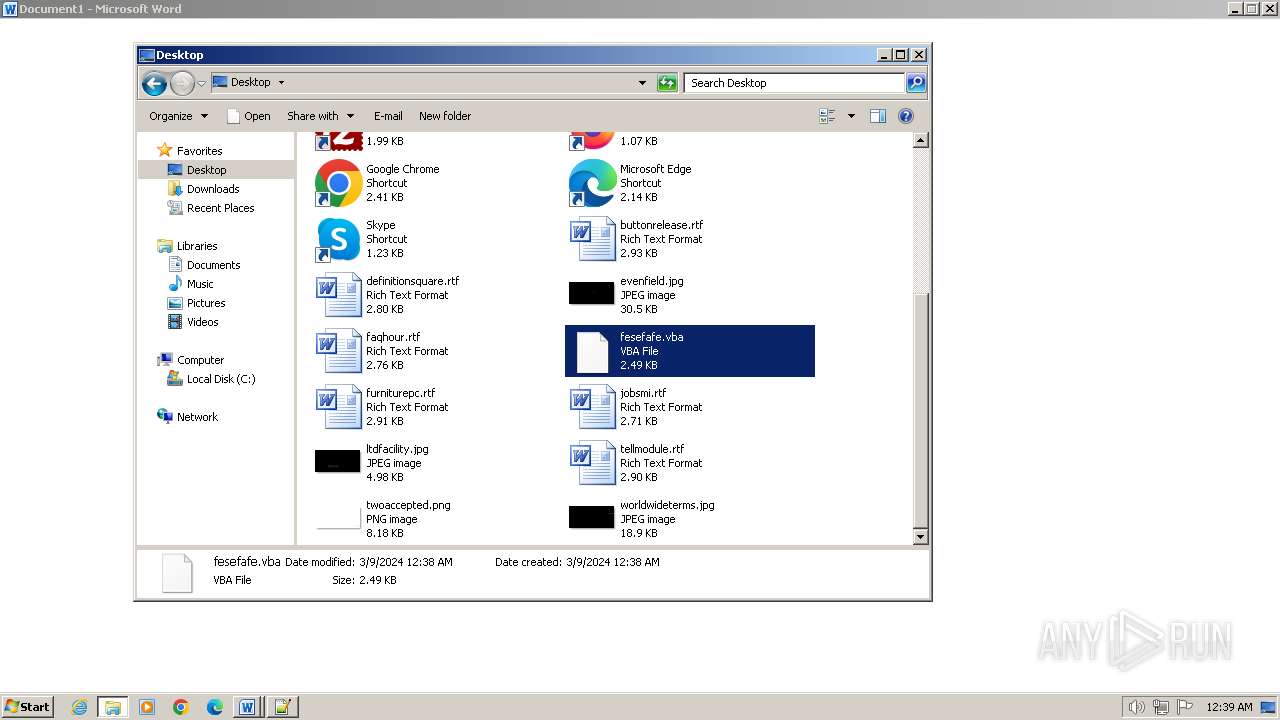Select the Google Chrome shortcut icon
This screenshot has height=720, width=1280.
[x=338, y=183]
